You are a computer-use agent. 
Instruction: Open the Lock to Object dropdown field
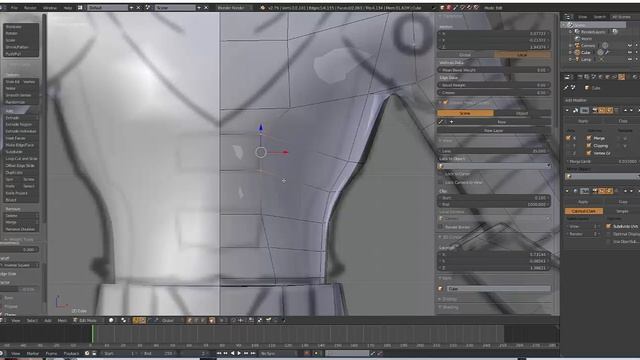494,166
